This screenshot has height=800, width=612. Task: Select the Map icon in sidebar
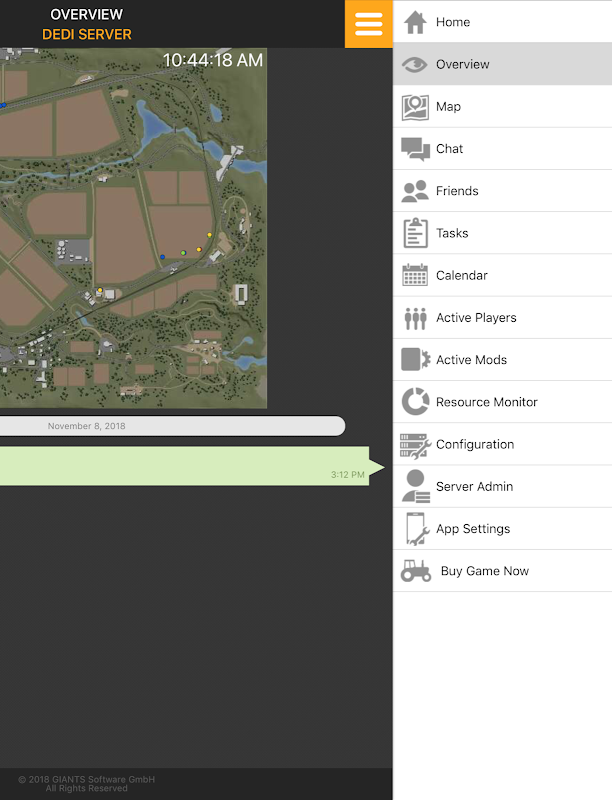click(x=415, y=107)
